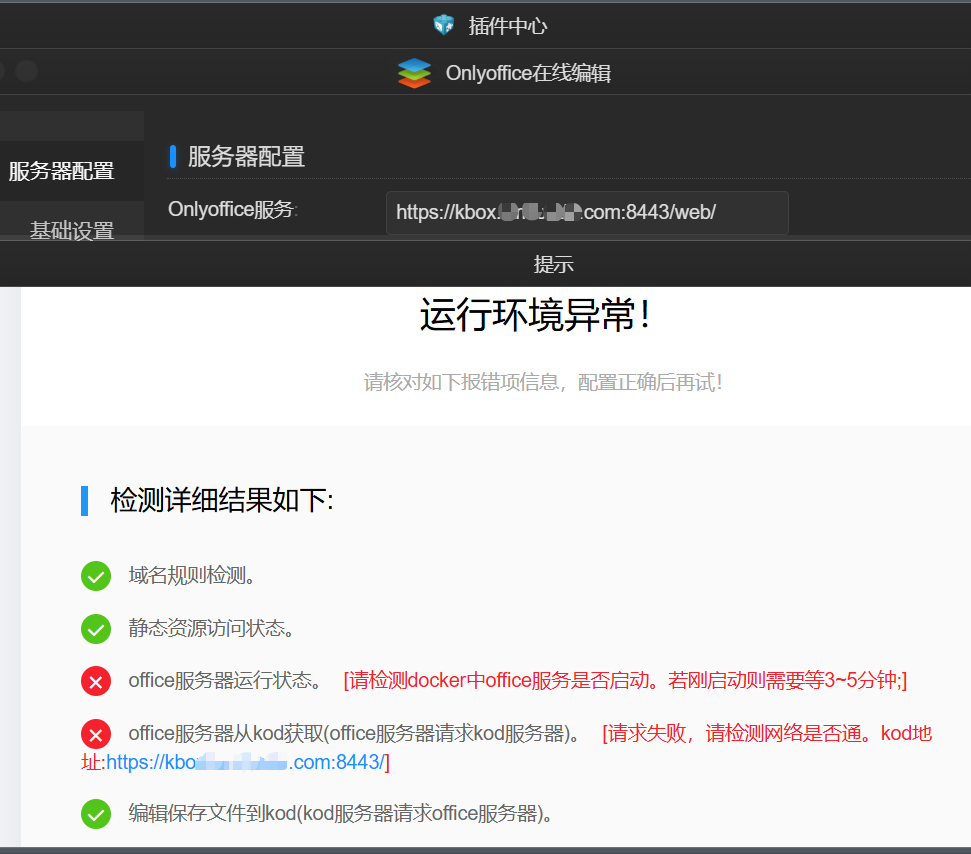Viewport: 971px width, 854px height.
Task: Click the 检测详细结果如下 heading
Action: click(222, 500)
